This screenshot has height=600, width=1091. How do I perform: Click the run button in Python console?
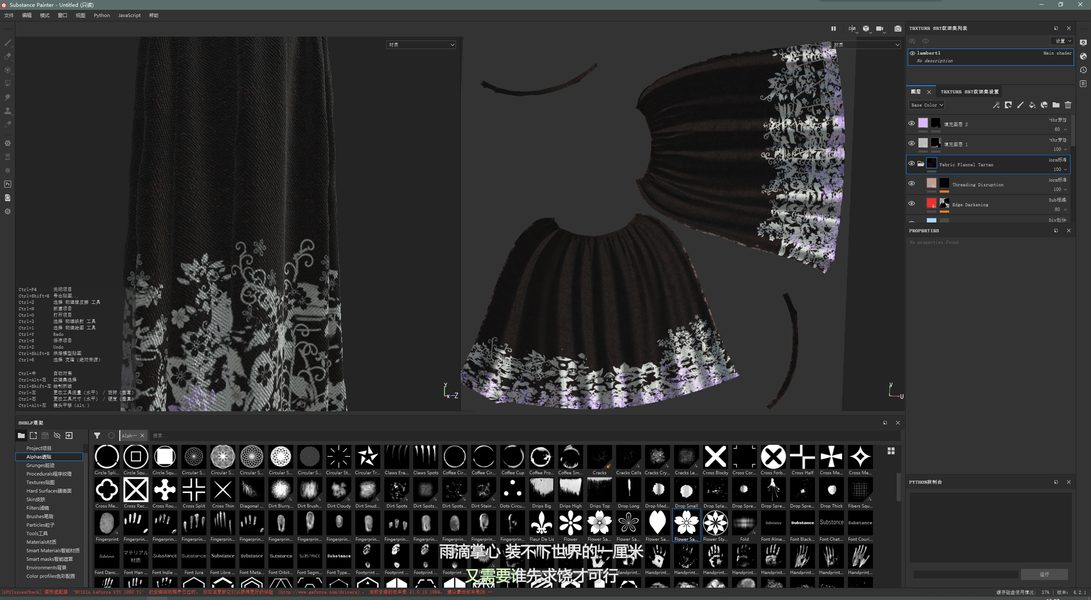(x=1044, y=574)
